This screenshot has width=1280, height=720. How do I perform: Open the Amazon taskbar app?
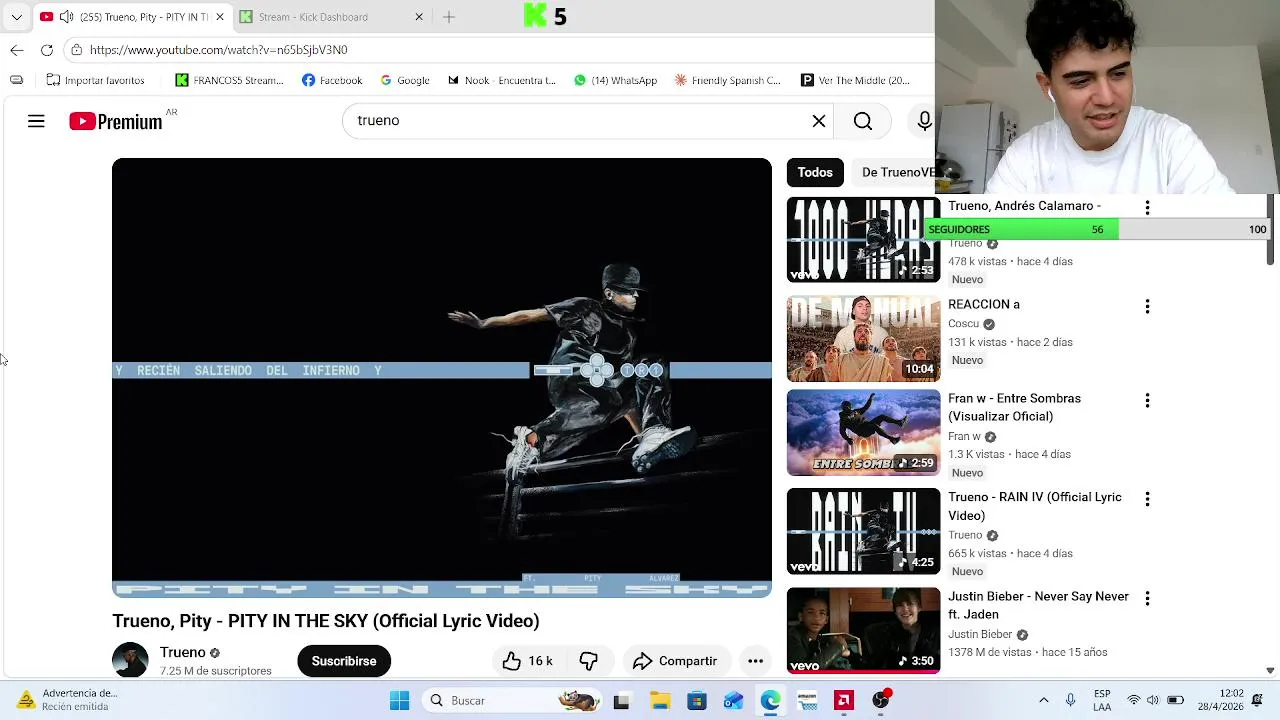point(807,701)
